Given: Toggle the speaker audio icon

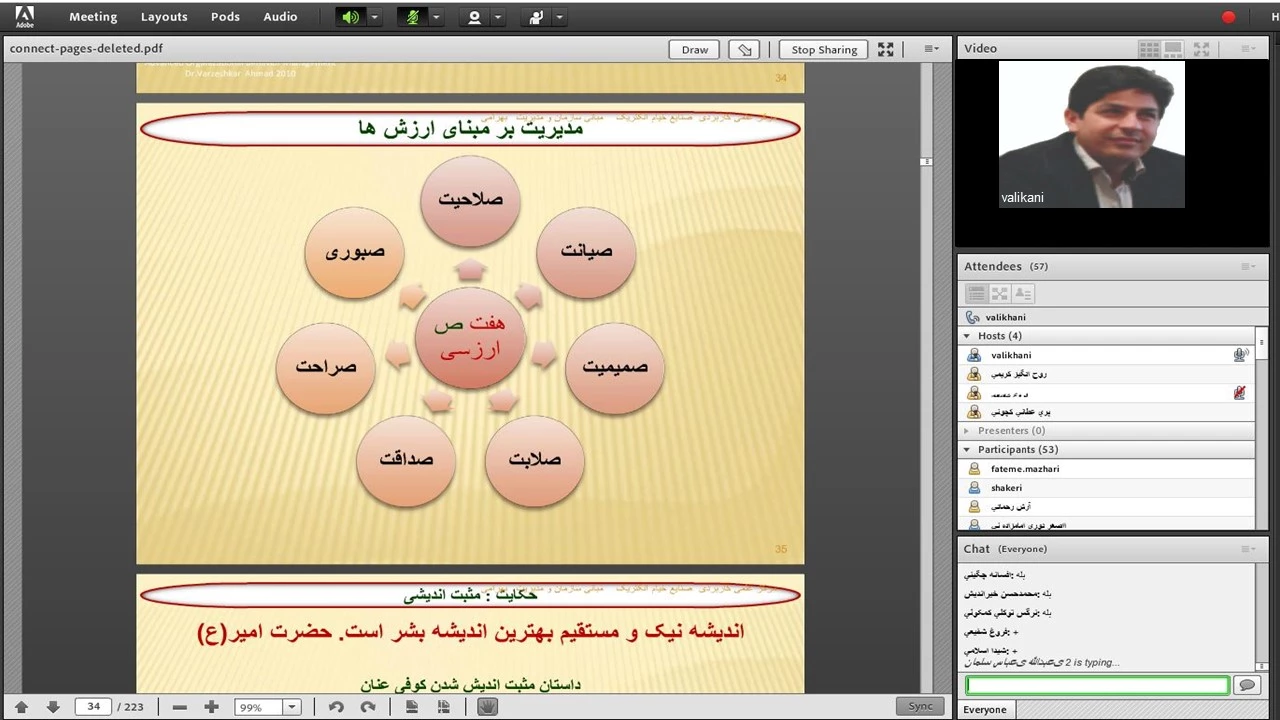Looking at the screenshot, I should tap(350, 17).
